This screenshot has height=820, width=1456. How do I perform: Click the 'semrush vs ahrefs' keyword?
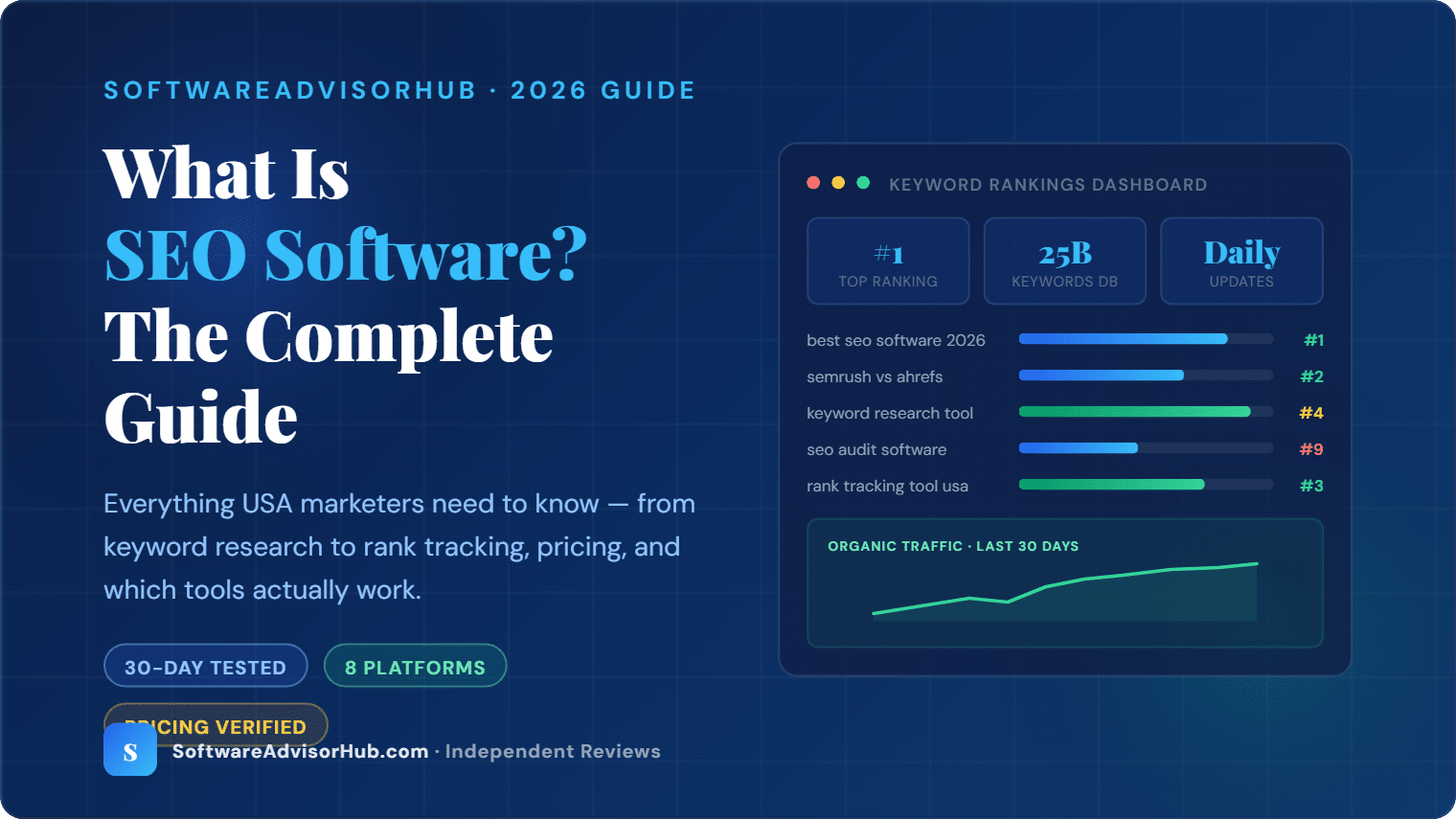click(875, 376)
